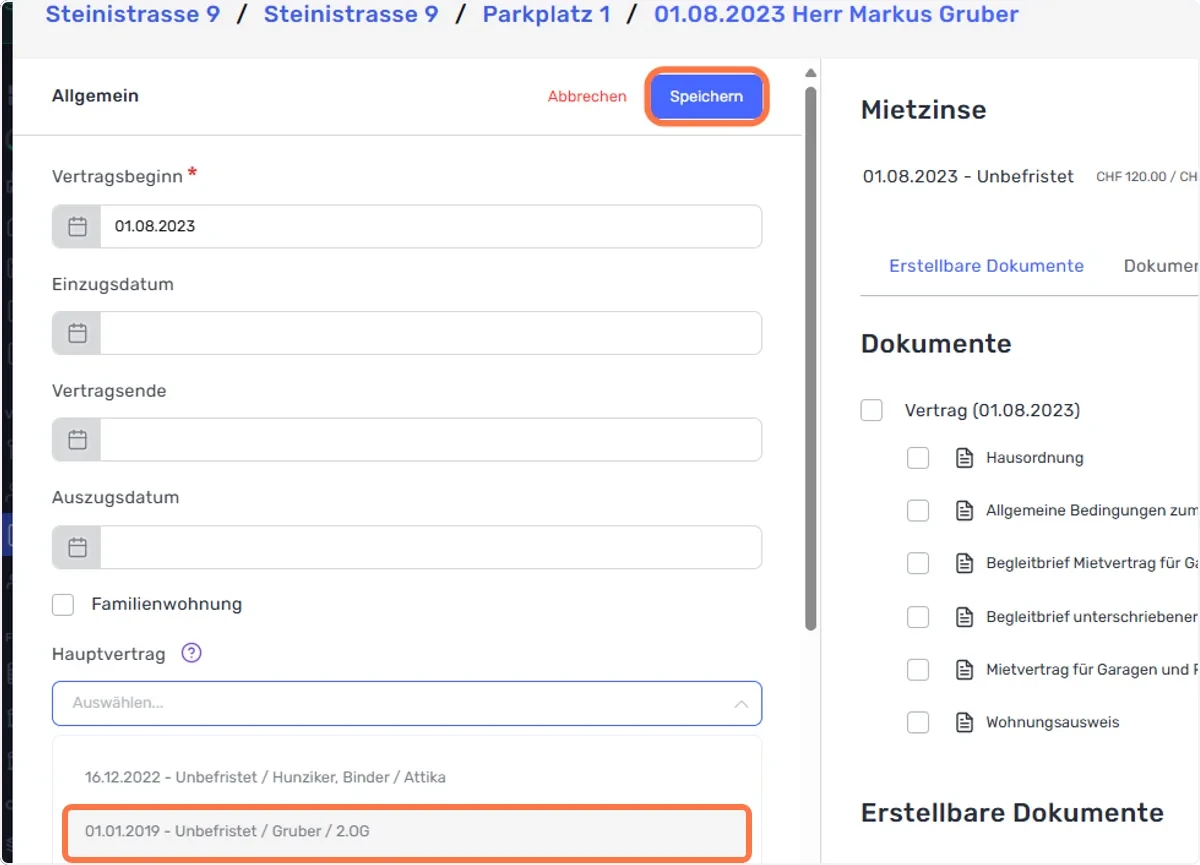Viewport: 1200px width, 865px height.
Task: Click the Einzugsdatum date field
Action: point(431,333)
